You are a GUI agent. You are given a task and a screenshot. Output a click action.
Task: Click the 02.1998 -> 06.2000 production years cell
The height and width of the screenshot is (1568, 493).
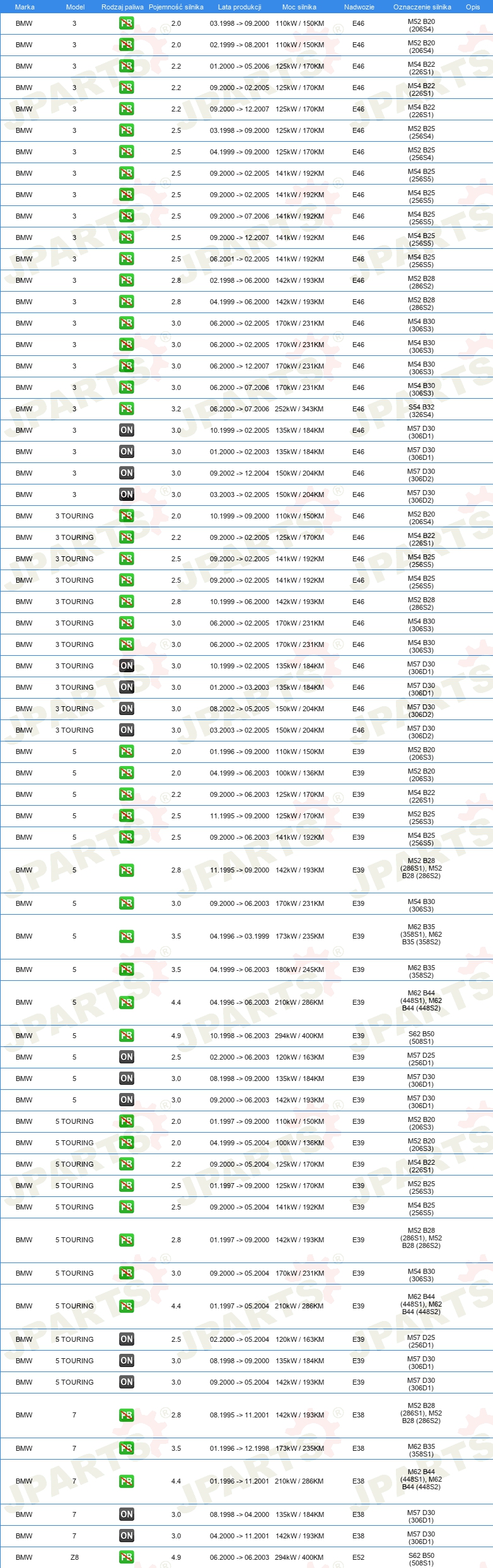[x=240, y=280]
